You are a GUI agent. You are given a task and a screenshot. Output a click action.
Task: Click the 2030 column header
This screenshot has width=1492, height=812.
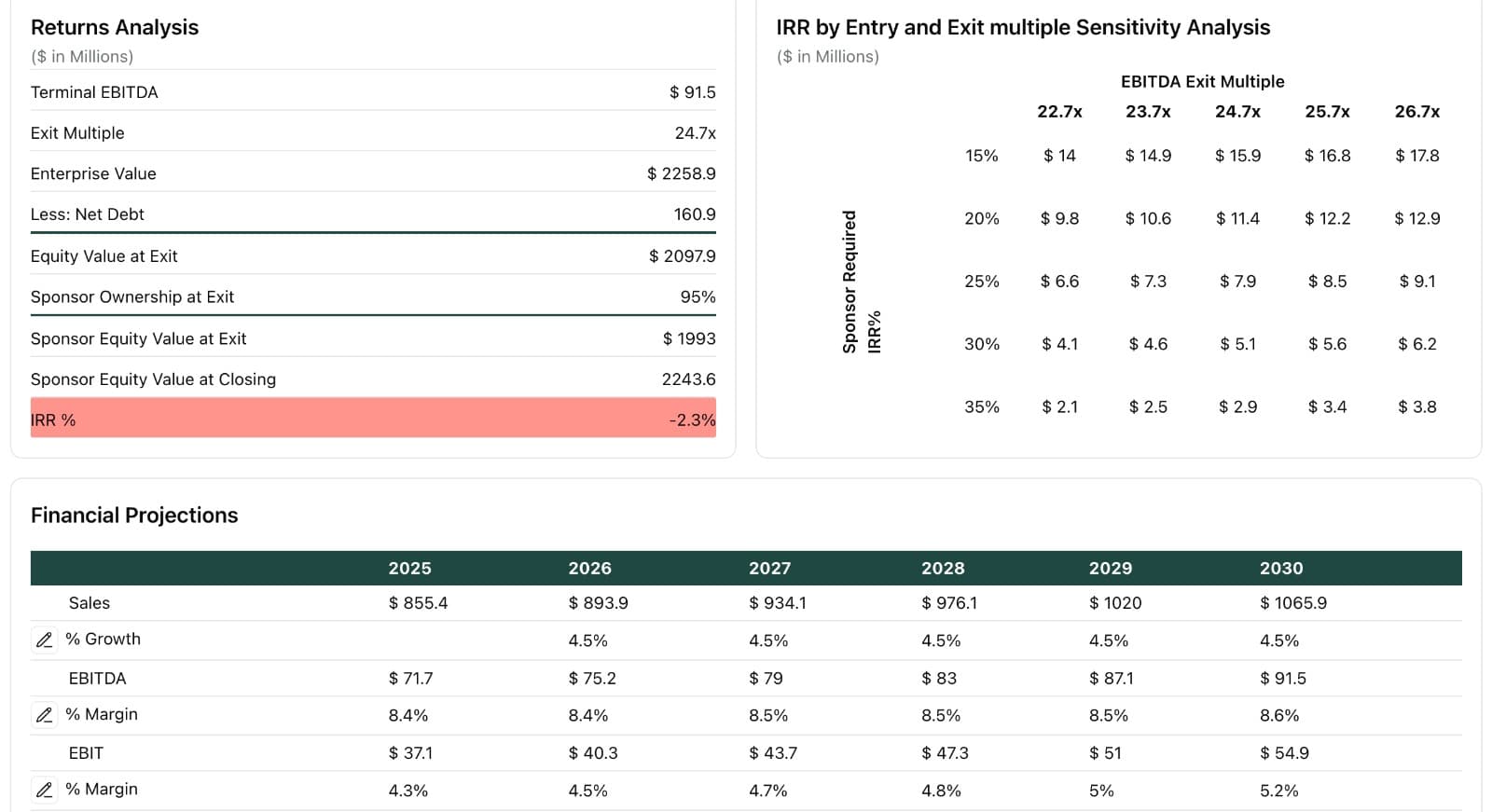1281,568
